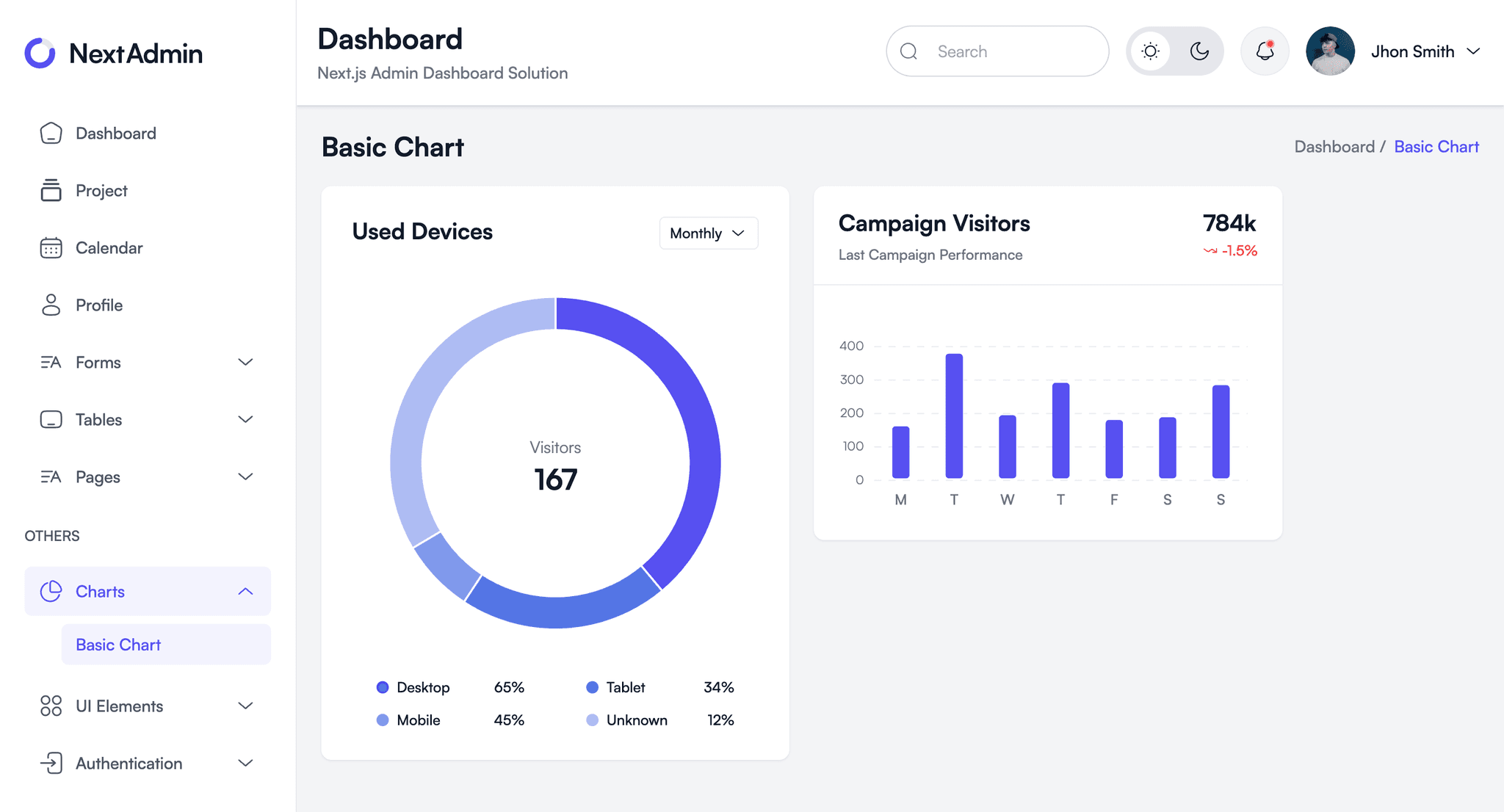Open the Dashboard menu item
This screenshot has height=812, width=1504.
point(148,133)
